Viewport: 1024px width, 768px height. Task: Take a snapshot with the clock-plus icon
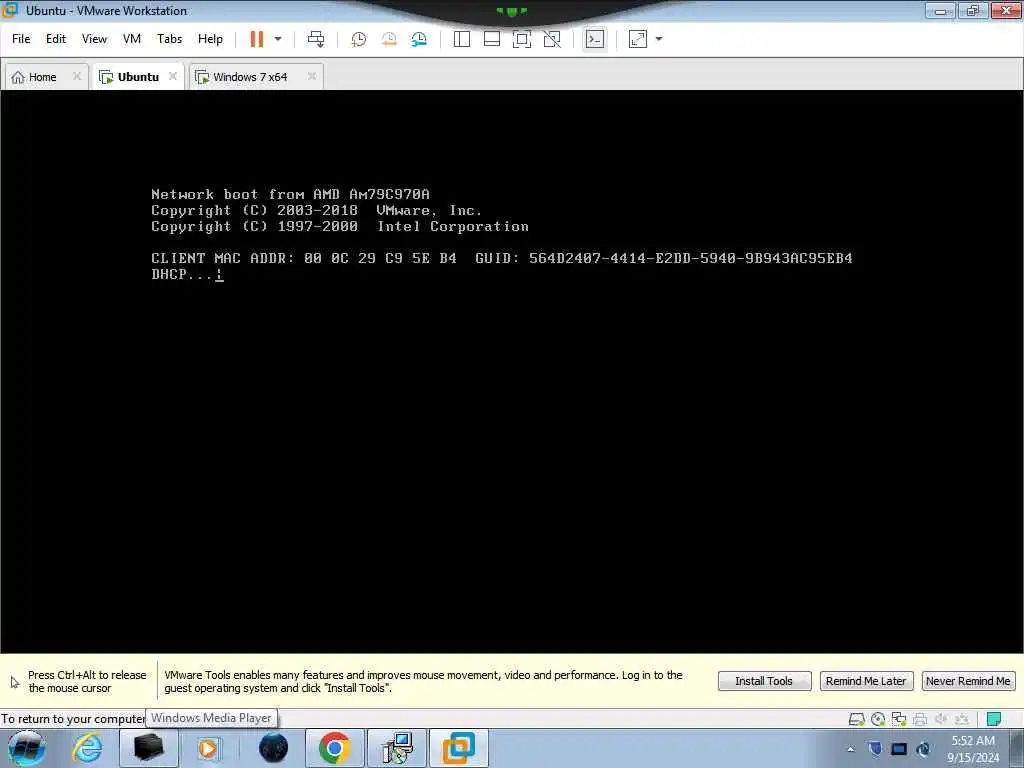[x=359, y=39]
